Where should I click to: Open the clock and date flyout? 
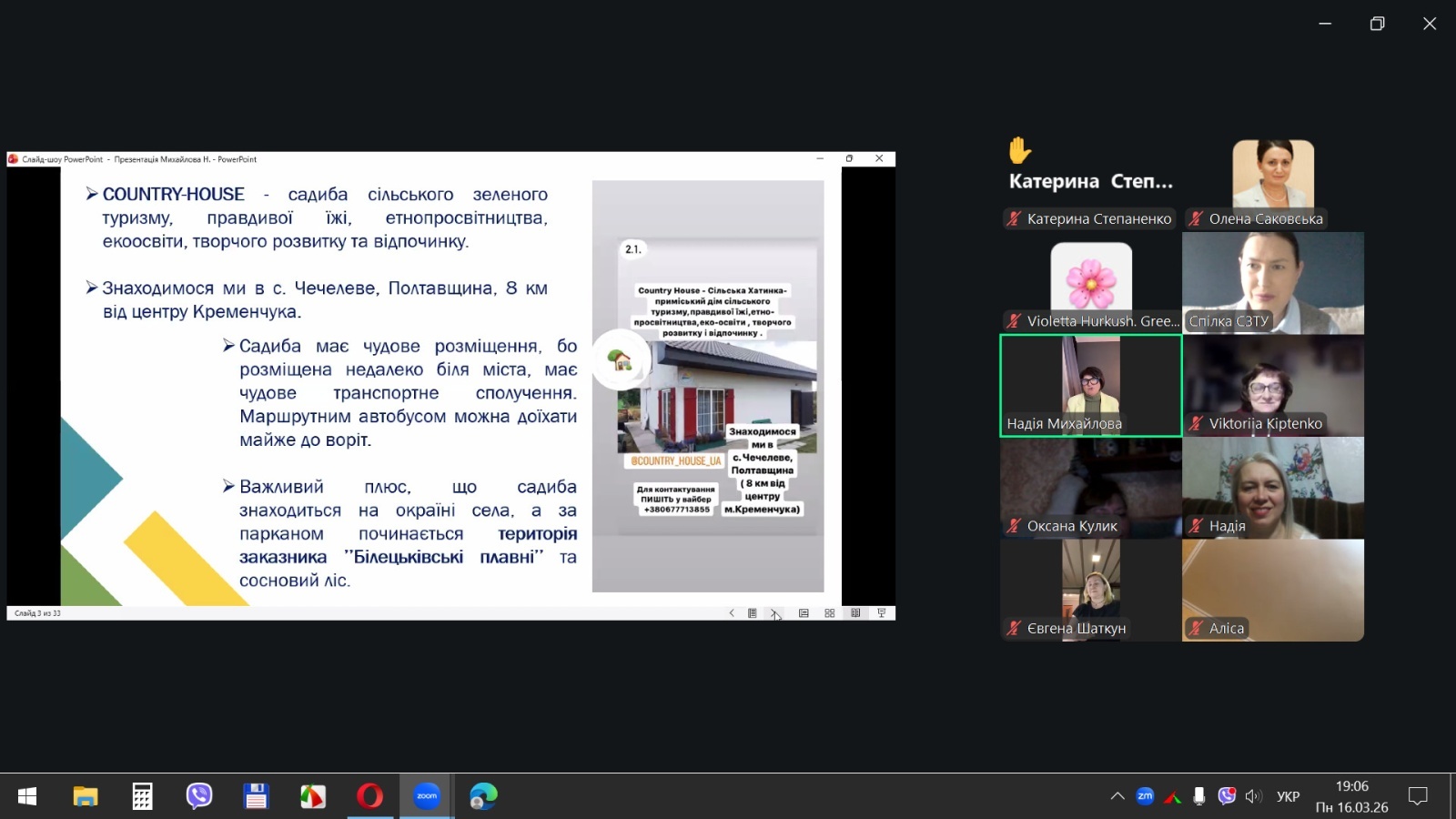[x=1351, y=796]
